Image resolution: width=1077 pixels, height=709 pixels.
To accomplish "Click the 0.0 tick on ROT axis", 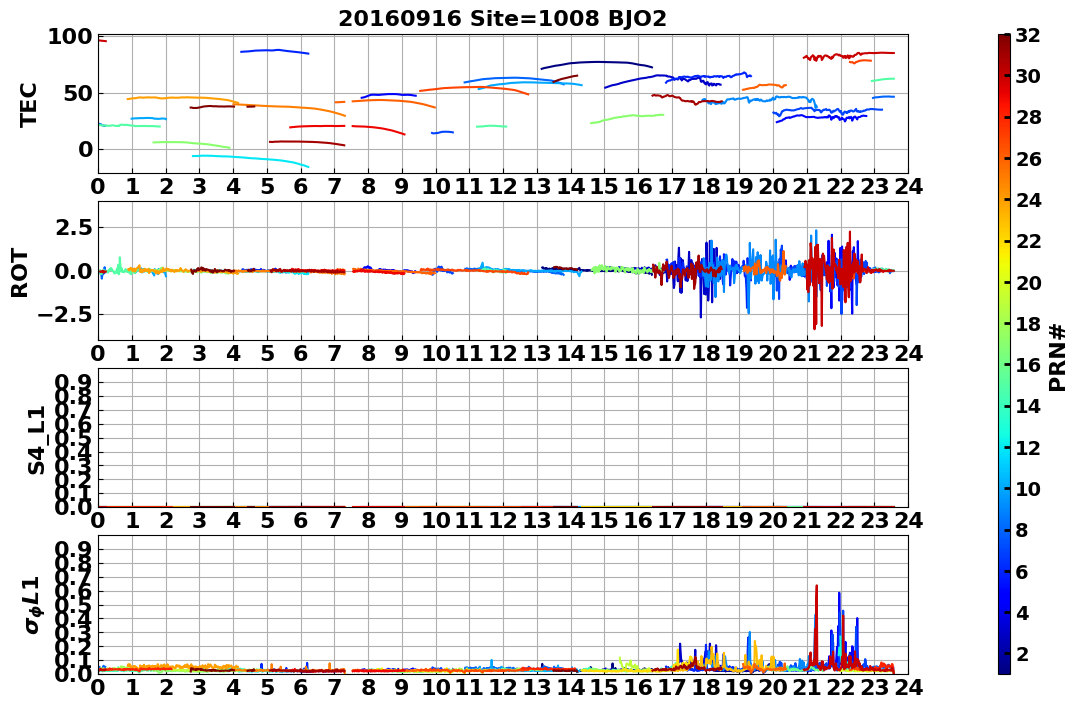I will click(x=73, y=271).
